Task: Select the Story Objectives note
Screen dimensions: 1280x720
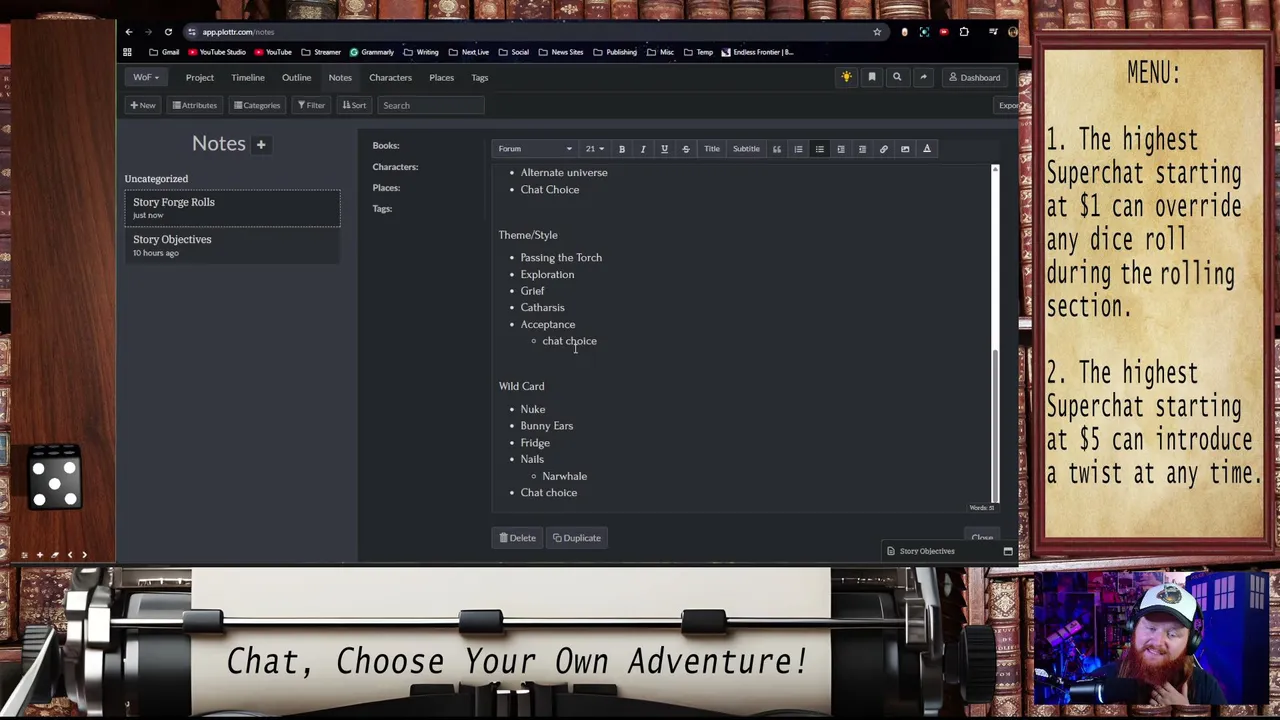Action: point(232,245)
